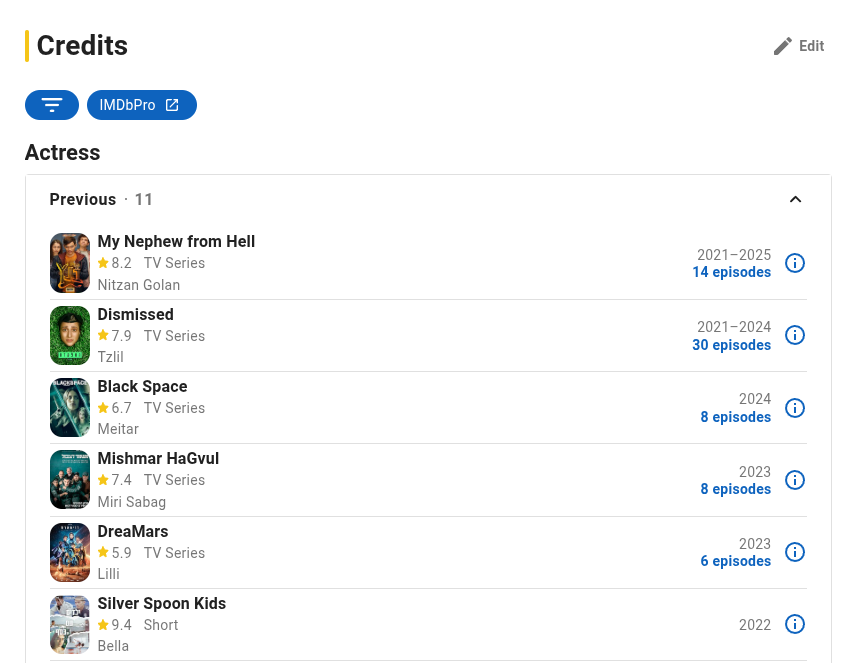Open Dismissed title link
Image resolution: width=867 pixels, height=663 pixels.
pyautogui.click(x=135, y=314)
